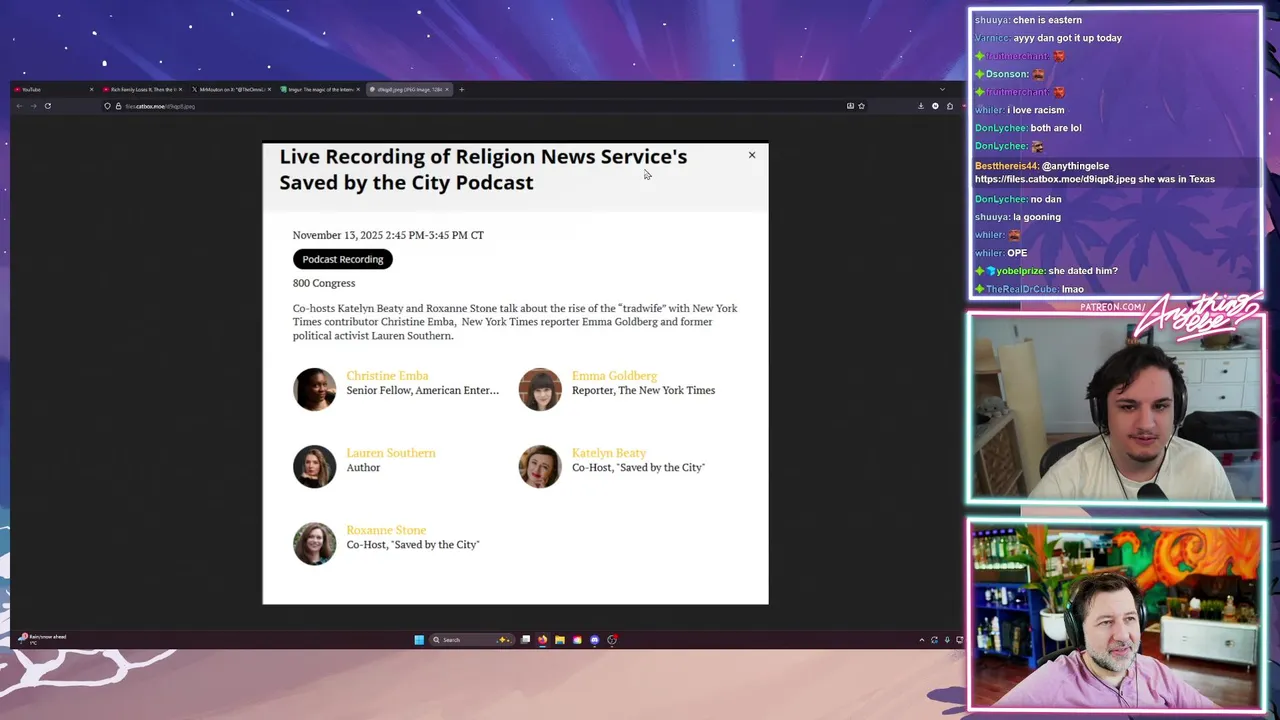Open the browser account profile icon
Image resolution: width=1280 pixels, height=720 pixels.
(x=935, y=106)
